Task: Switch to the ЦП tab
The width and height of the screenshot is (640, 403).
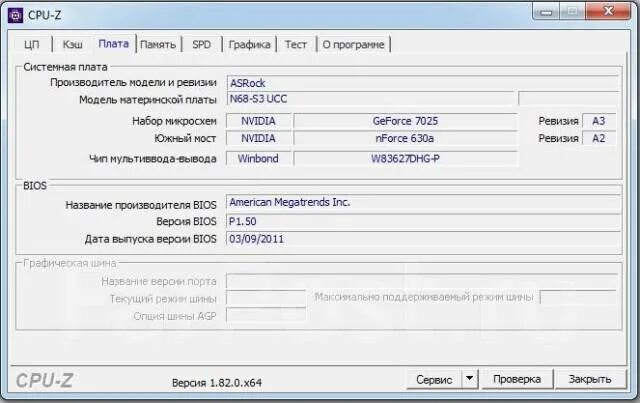Action: [x=31, y=44]
